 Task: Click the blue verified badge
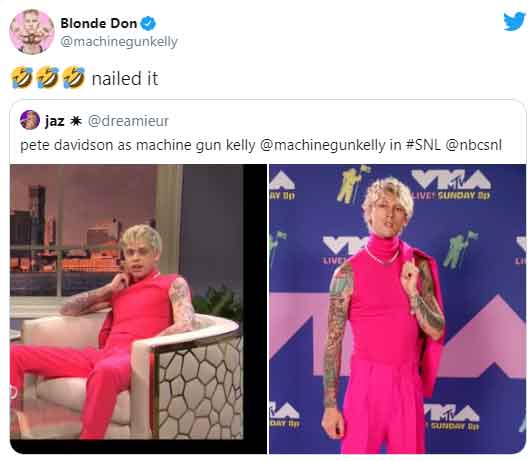148,23
